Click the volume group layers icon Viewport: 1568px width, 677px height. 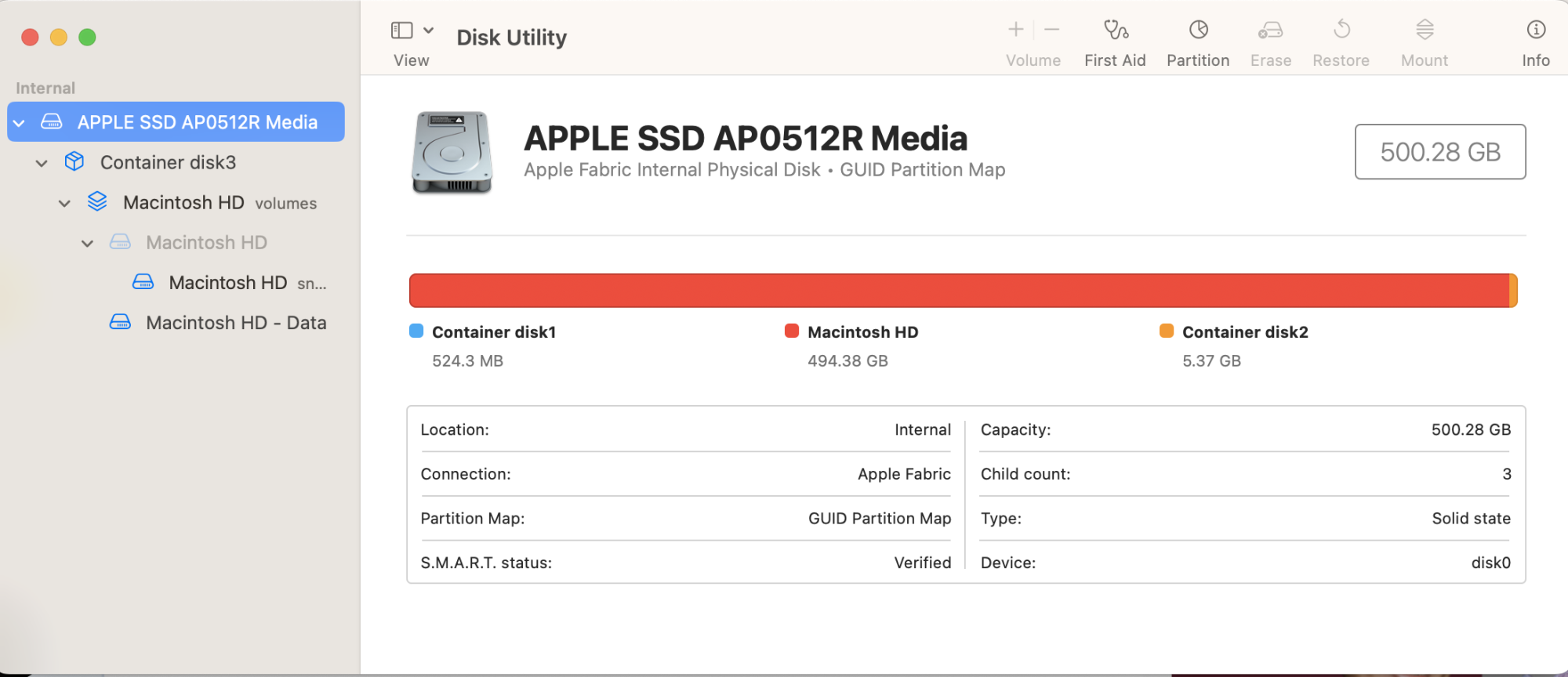pyautogui.click(x=97, y=201)
